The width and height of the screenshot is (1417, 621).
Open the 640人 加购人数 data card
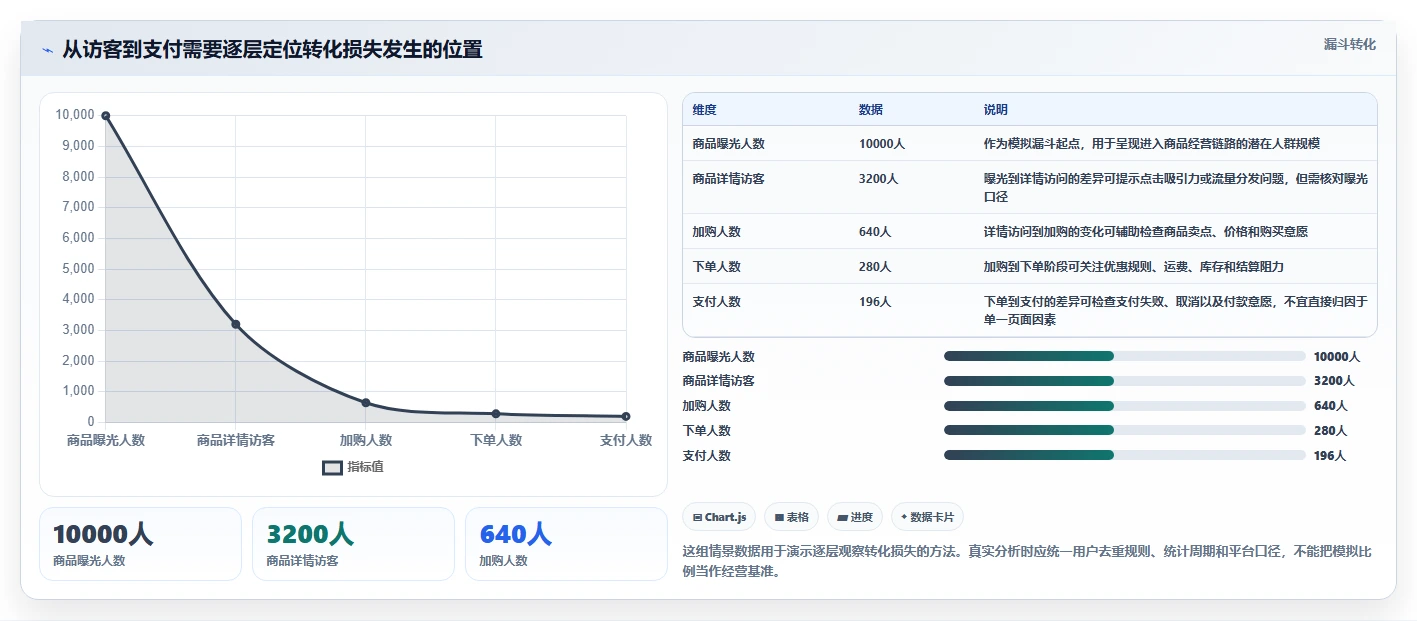[566, 544]
